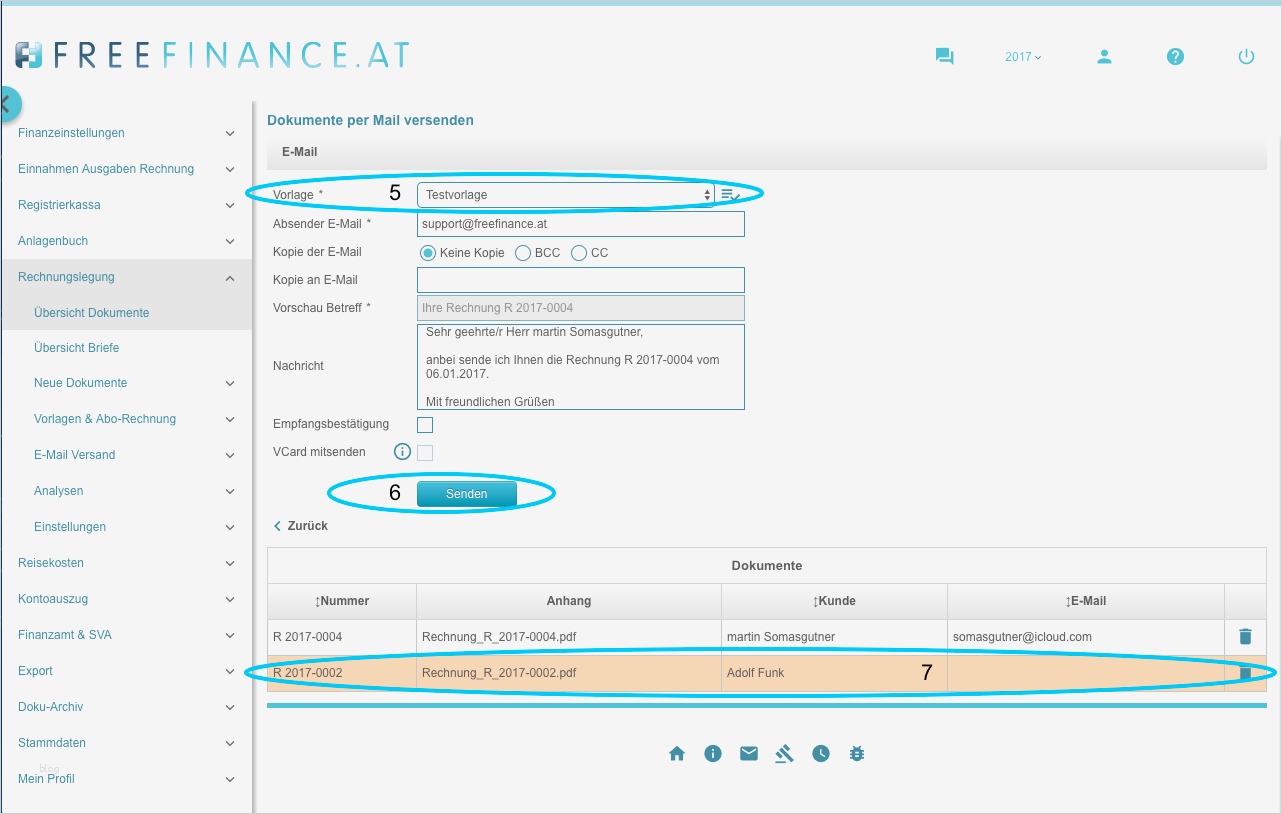Click the logout power icon

tap(1246, 57)
